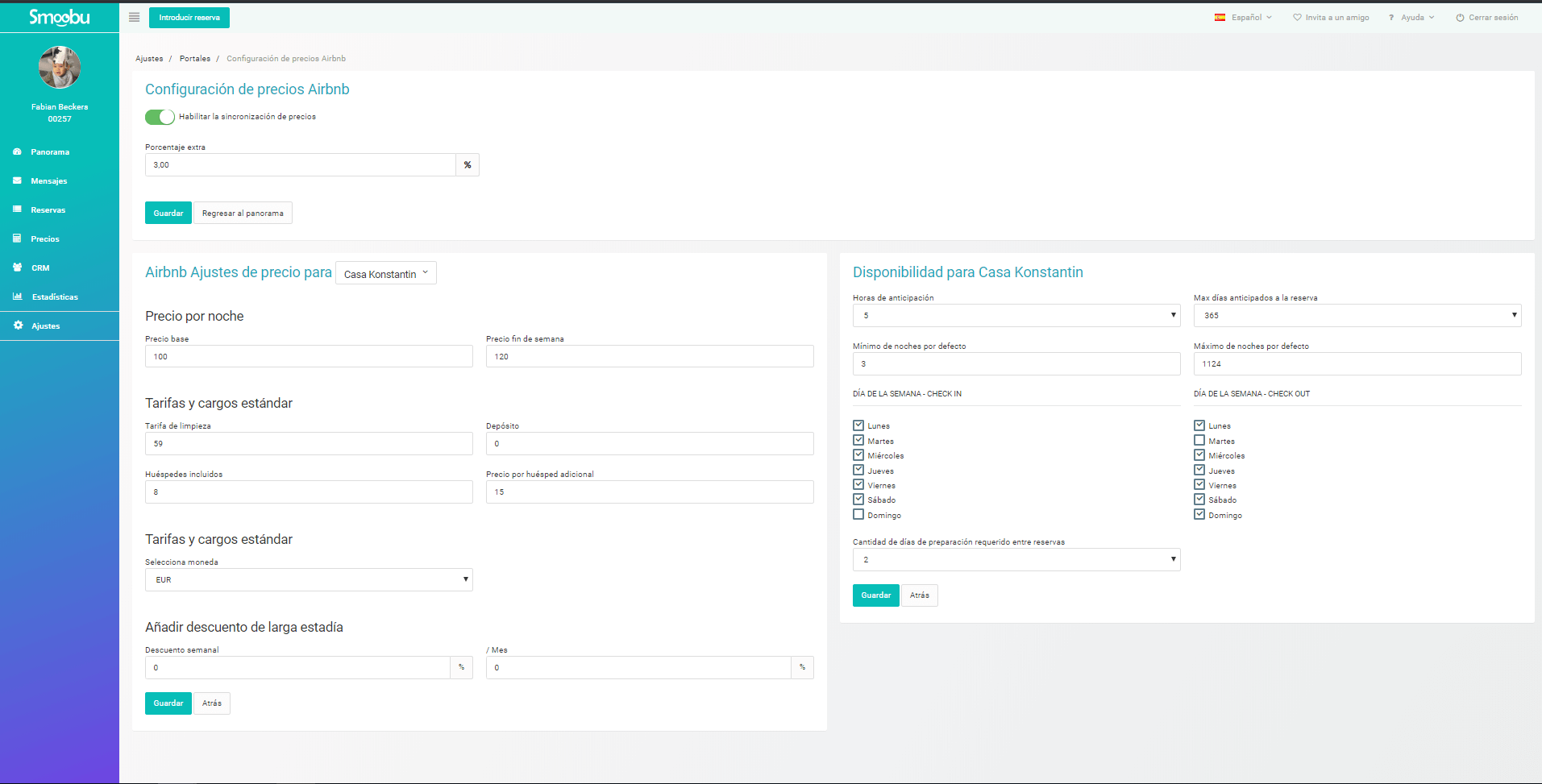Uncheck Viernes under check in
The width and height of the screenshot is (1542, 784).
pos(858,484)
